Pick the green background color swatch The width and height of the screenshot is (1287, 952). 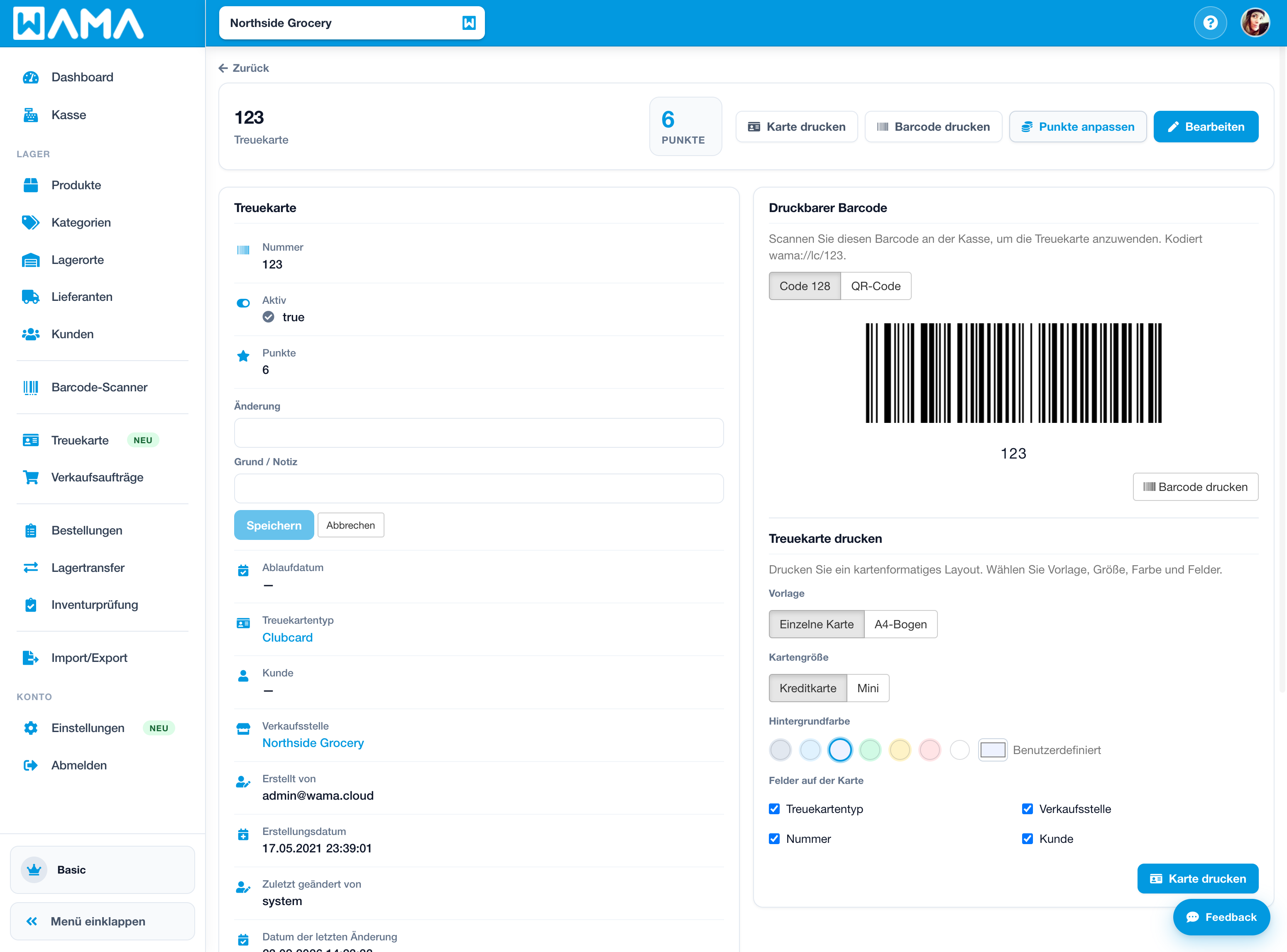(x=870, y=750)
